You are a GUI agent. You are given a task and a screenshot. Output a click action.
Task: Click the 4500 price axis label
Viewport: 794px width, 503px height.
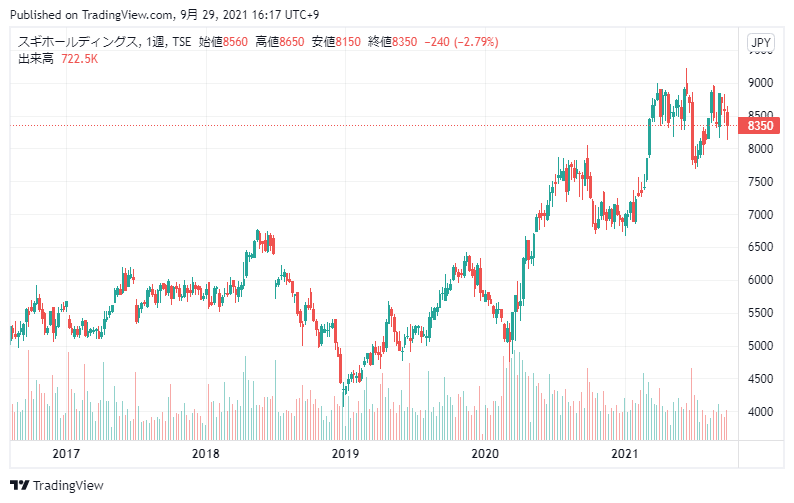(x=761, y=378)
